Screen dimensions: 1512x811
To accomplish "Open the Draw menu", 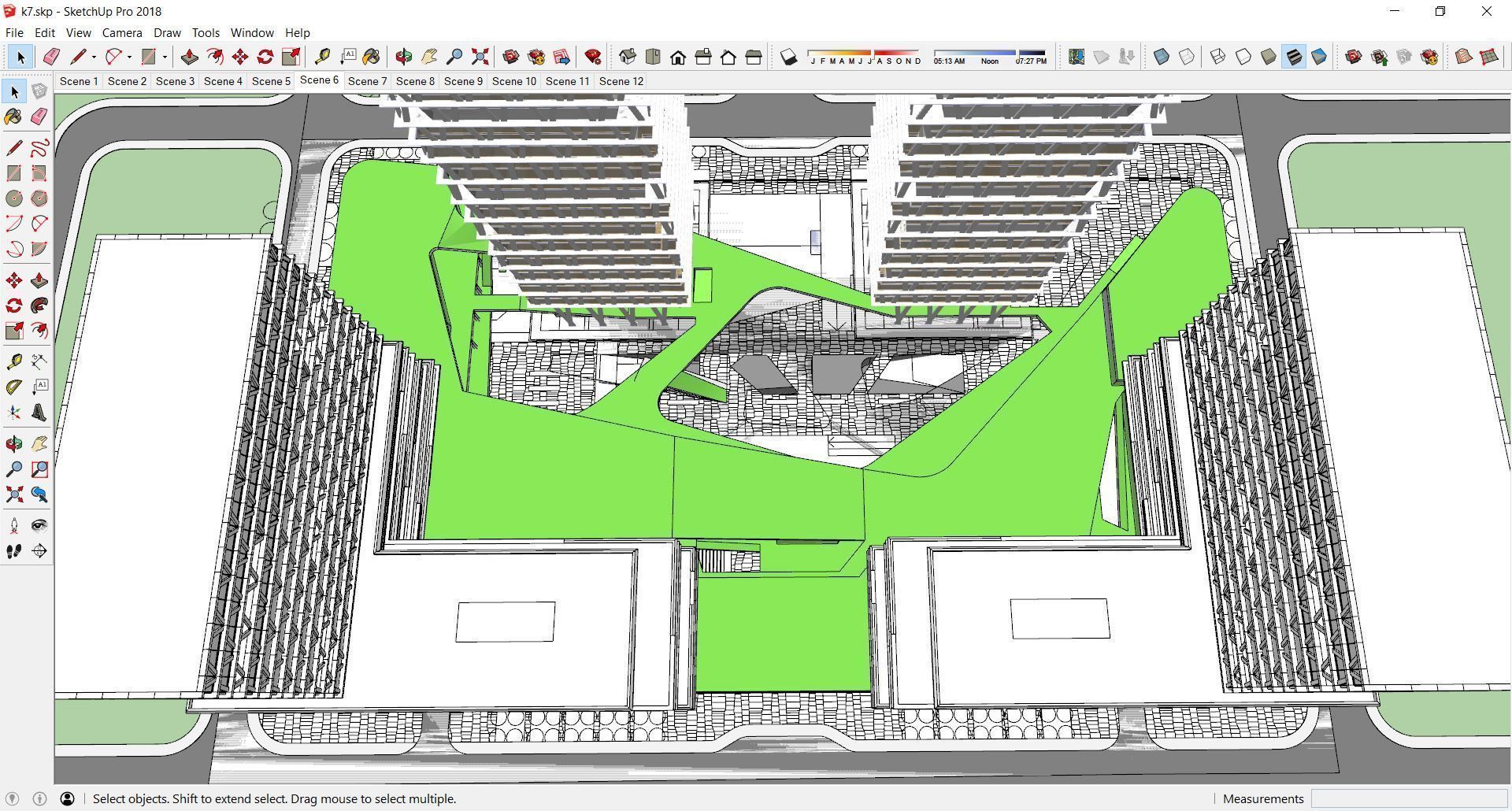I will pyautogui.click(x=167, y=32).
